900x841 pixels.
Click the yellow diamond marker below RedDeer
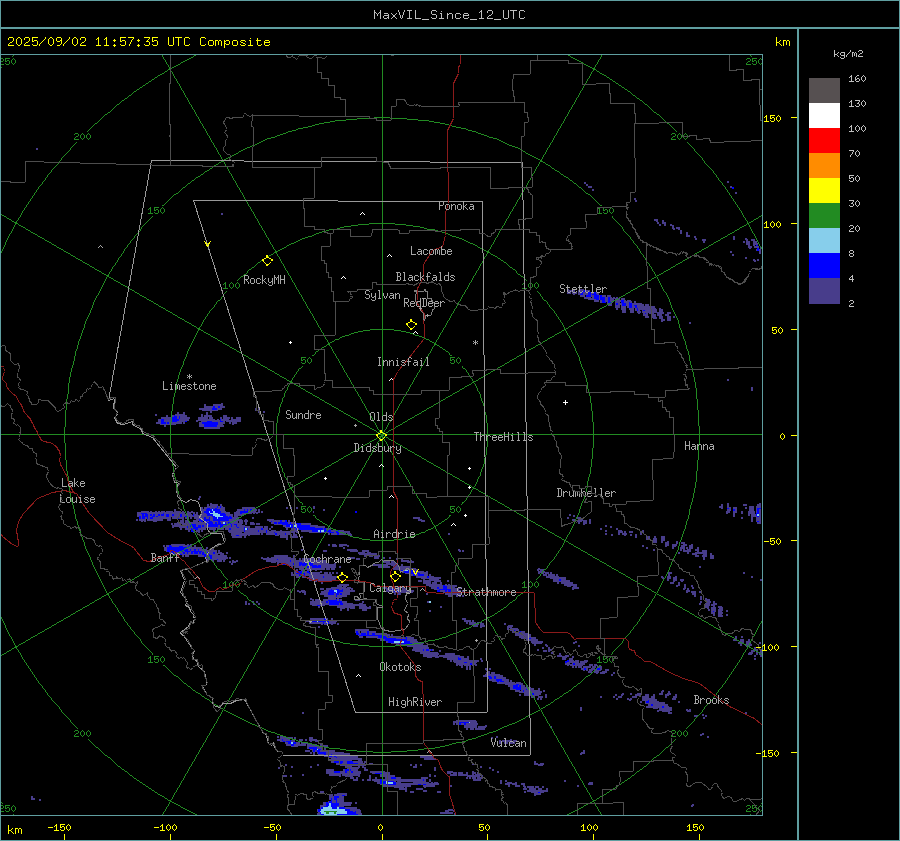(412, 325)
